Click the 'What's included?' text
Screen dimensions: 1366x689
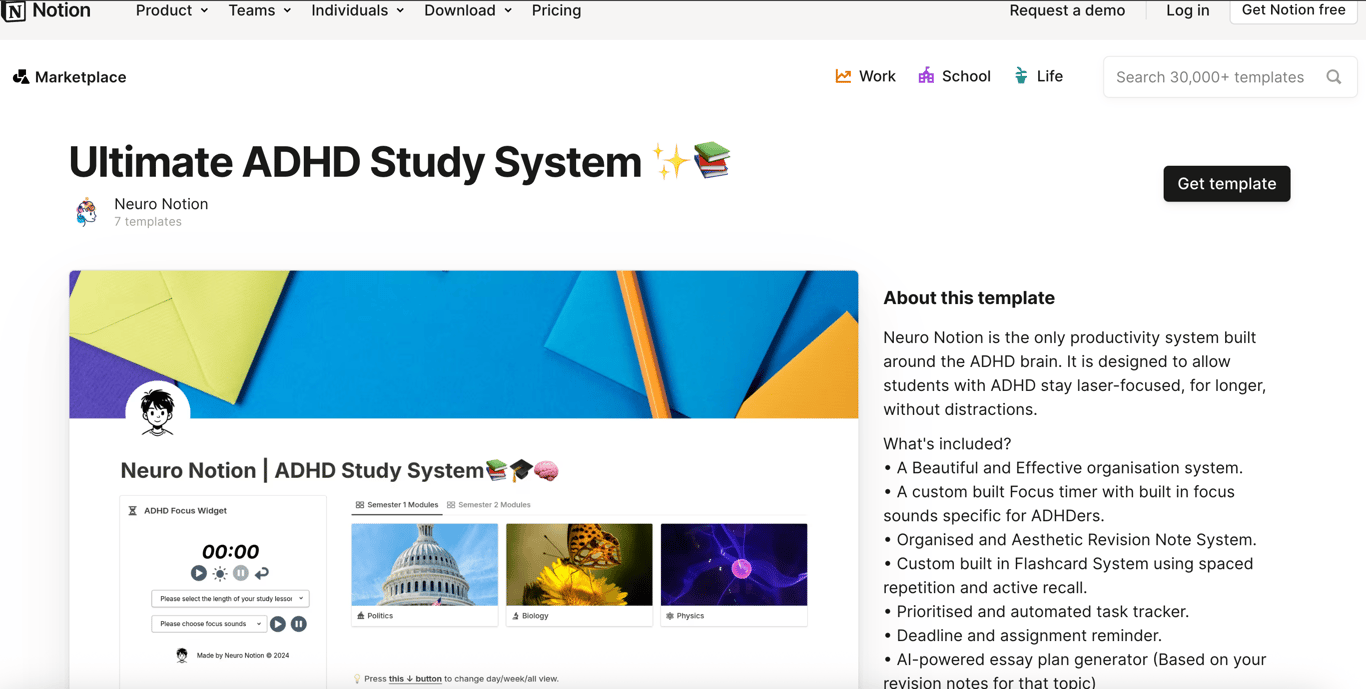(x=947, y=444)
